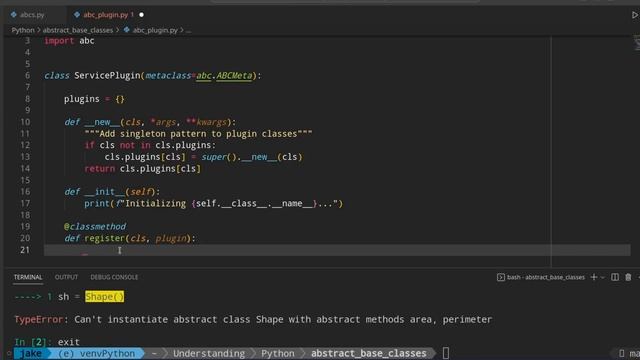Click 'abstract_base_classes' in the prompt path

click(369, 353)
